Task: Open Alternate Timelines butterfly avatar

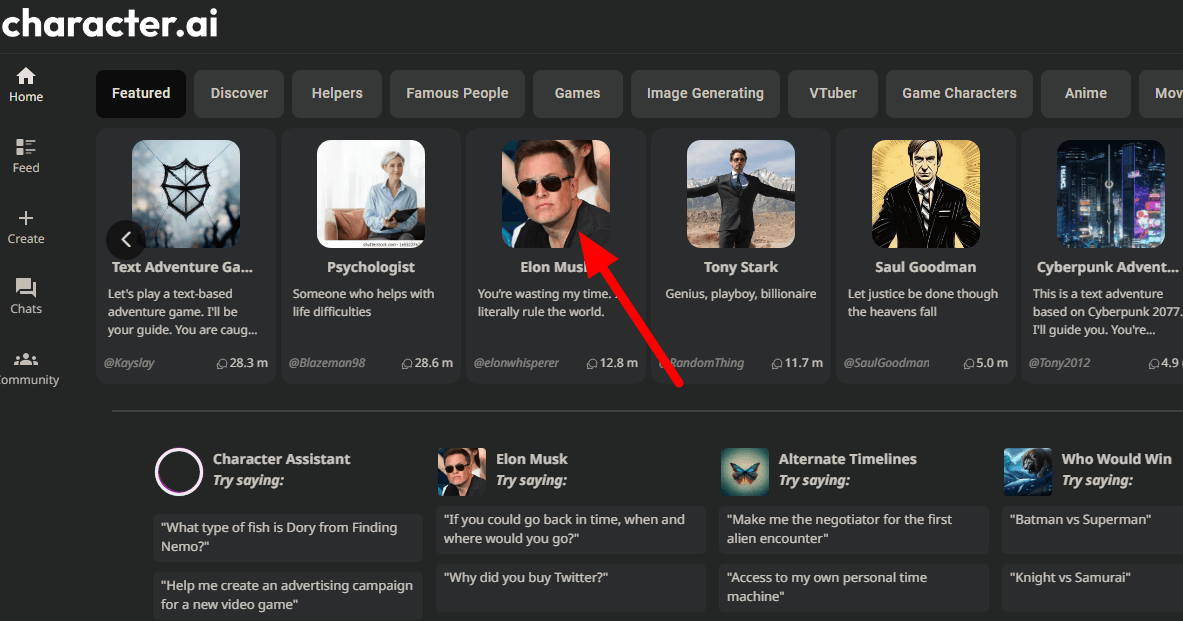Action: [x=745, y=472]
